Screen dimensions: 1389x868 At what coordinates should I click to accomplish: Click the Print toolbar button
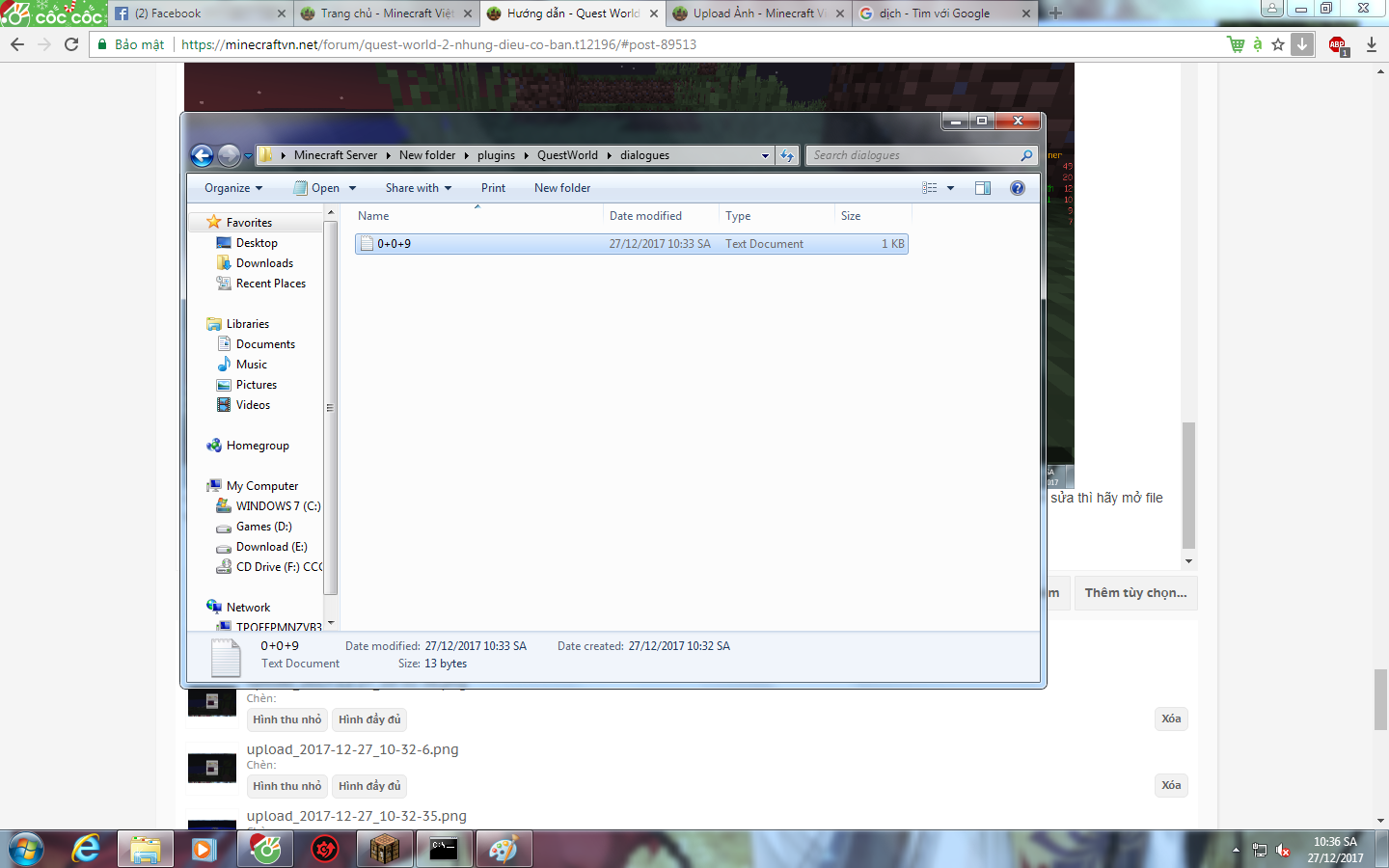click(x=493, y=188)
